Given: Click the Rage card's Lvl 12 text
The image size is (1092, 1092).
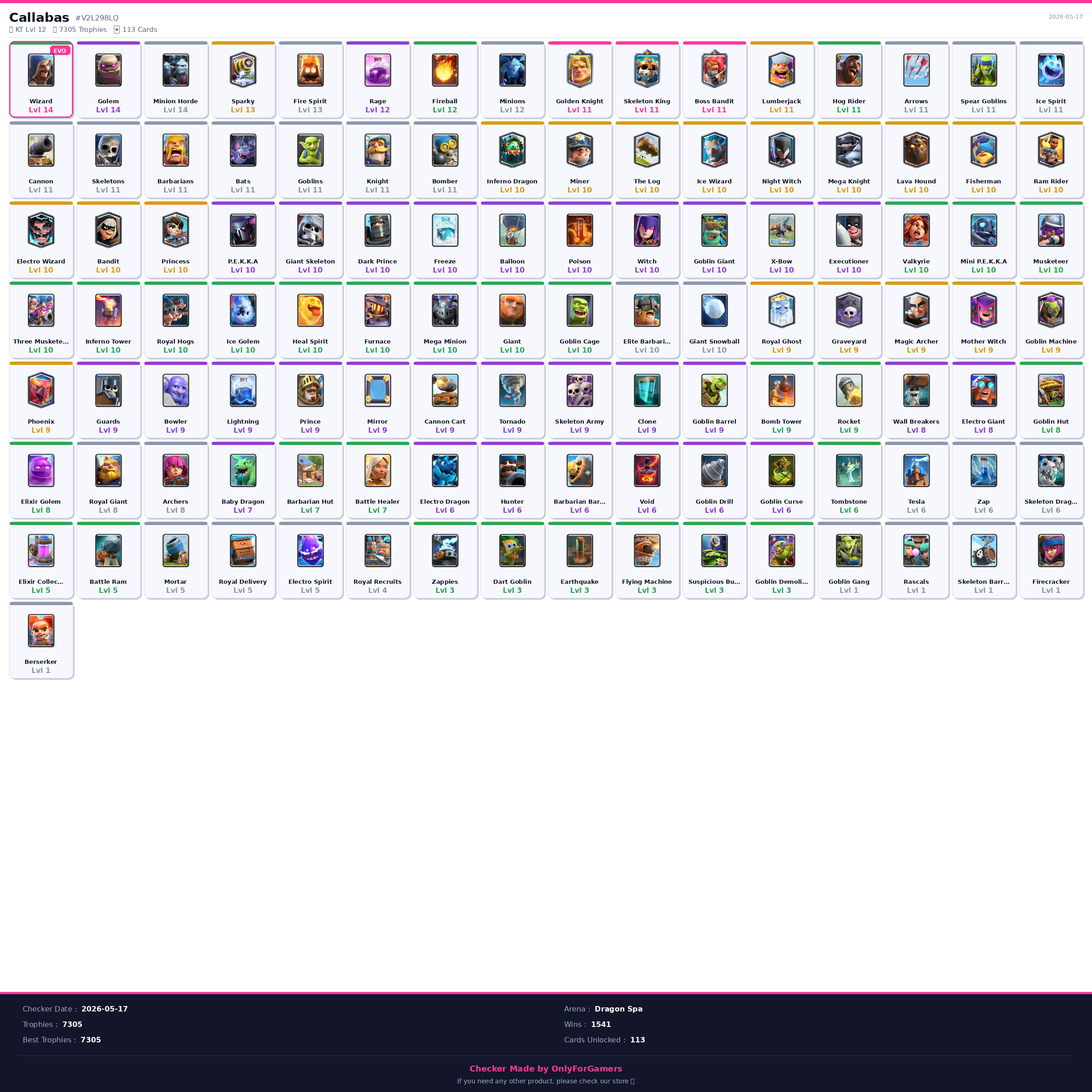Looking at the screenshot, I should click(378, 110).
